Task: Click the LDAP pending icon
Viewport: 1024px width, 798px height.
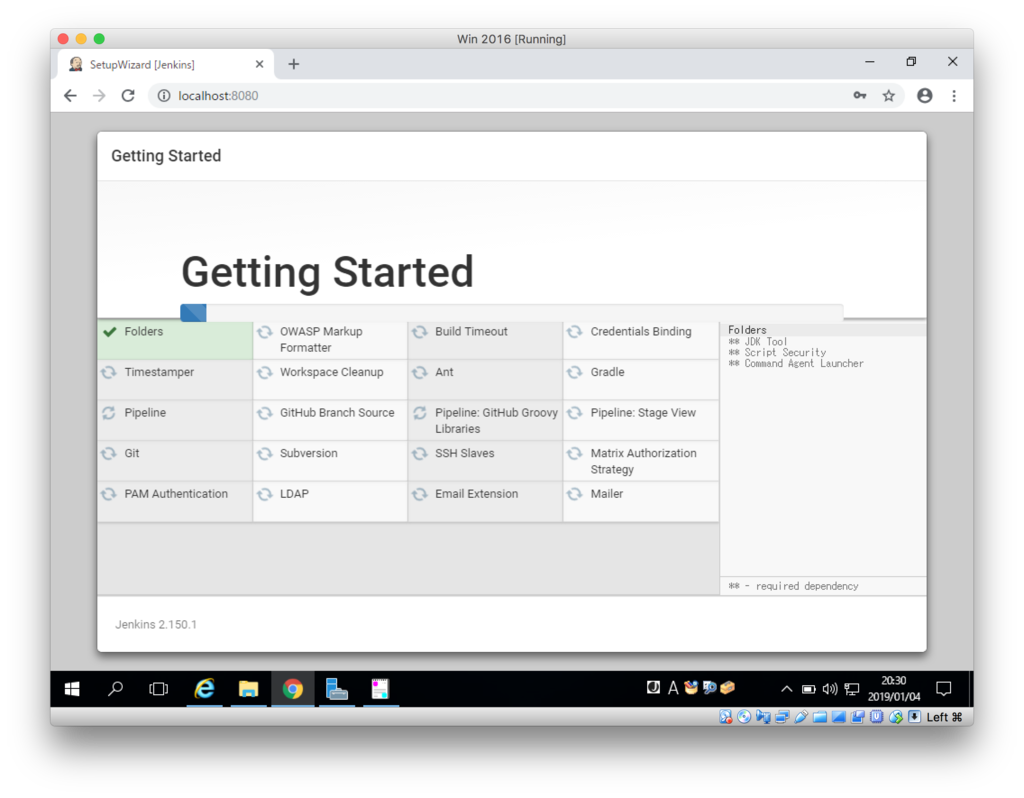Action: pyautogui.click(x=264, y=494)
